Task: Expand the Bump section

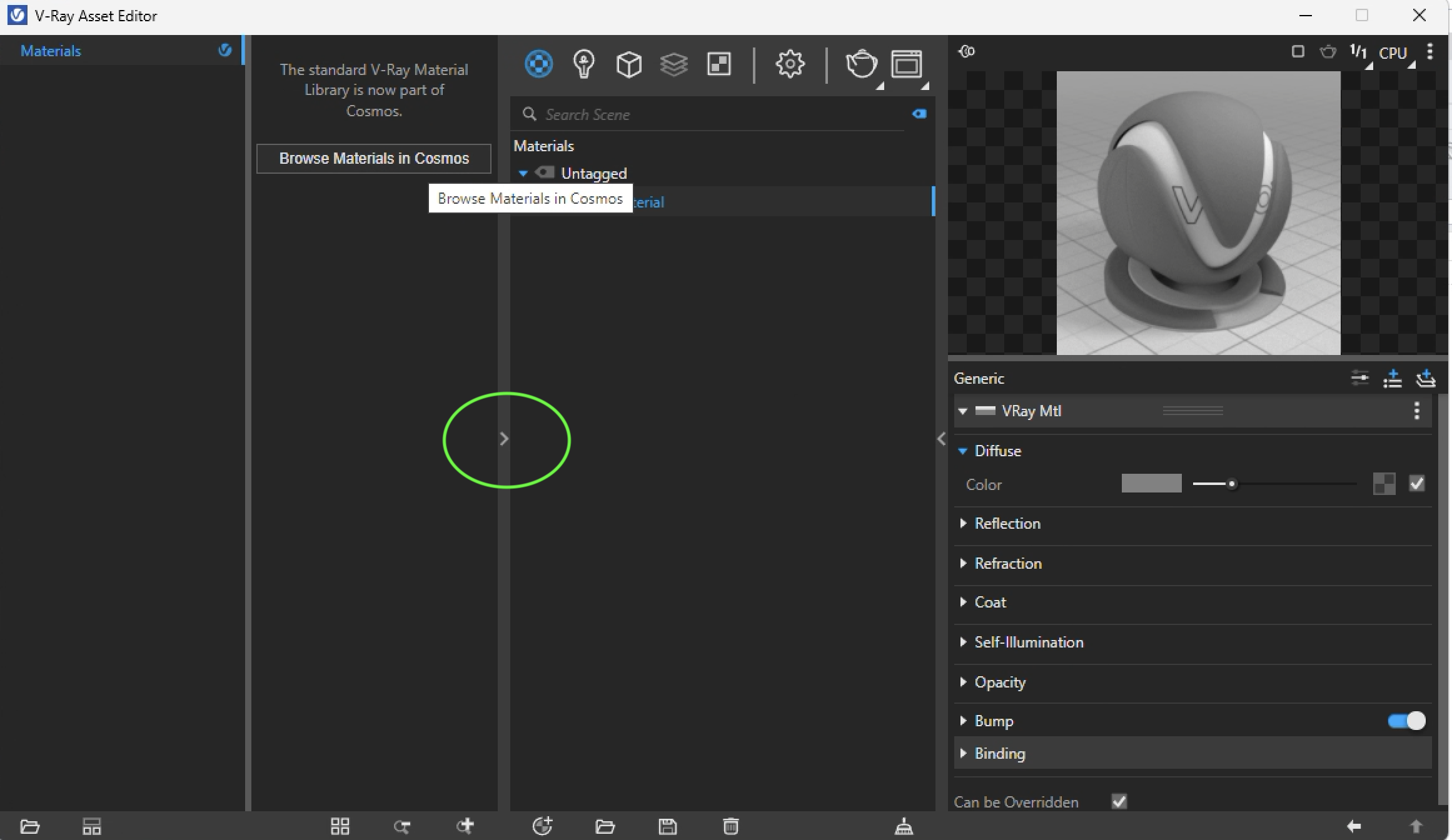Action: pos(963,721)
